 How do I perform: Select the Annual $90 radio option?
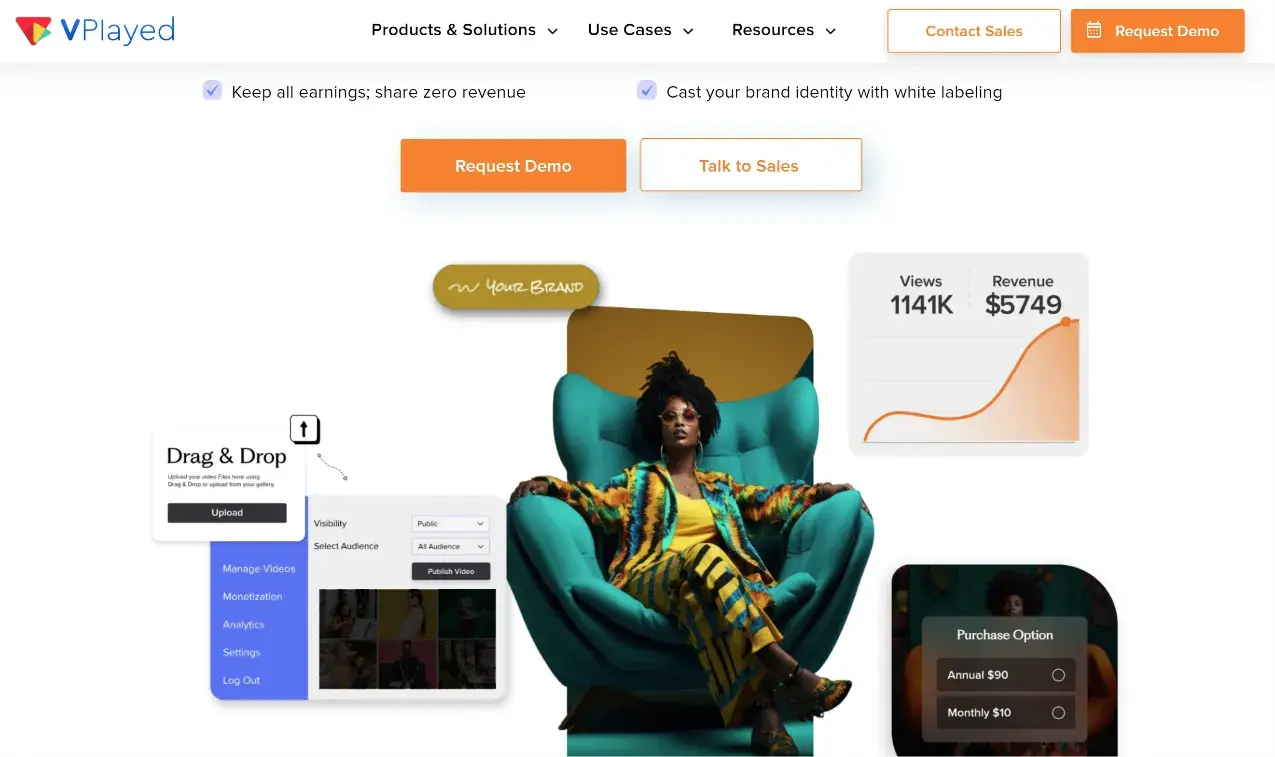coord(1058,675)
